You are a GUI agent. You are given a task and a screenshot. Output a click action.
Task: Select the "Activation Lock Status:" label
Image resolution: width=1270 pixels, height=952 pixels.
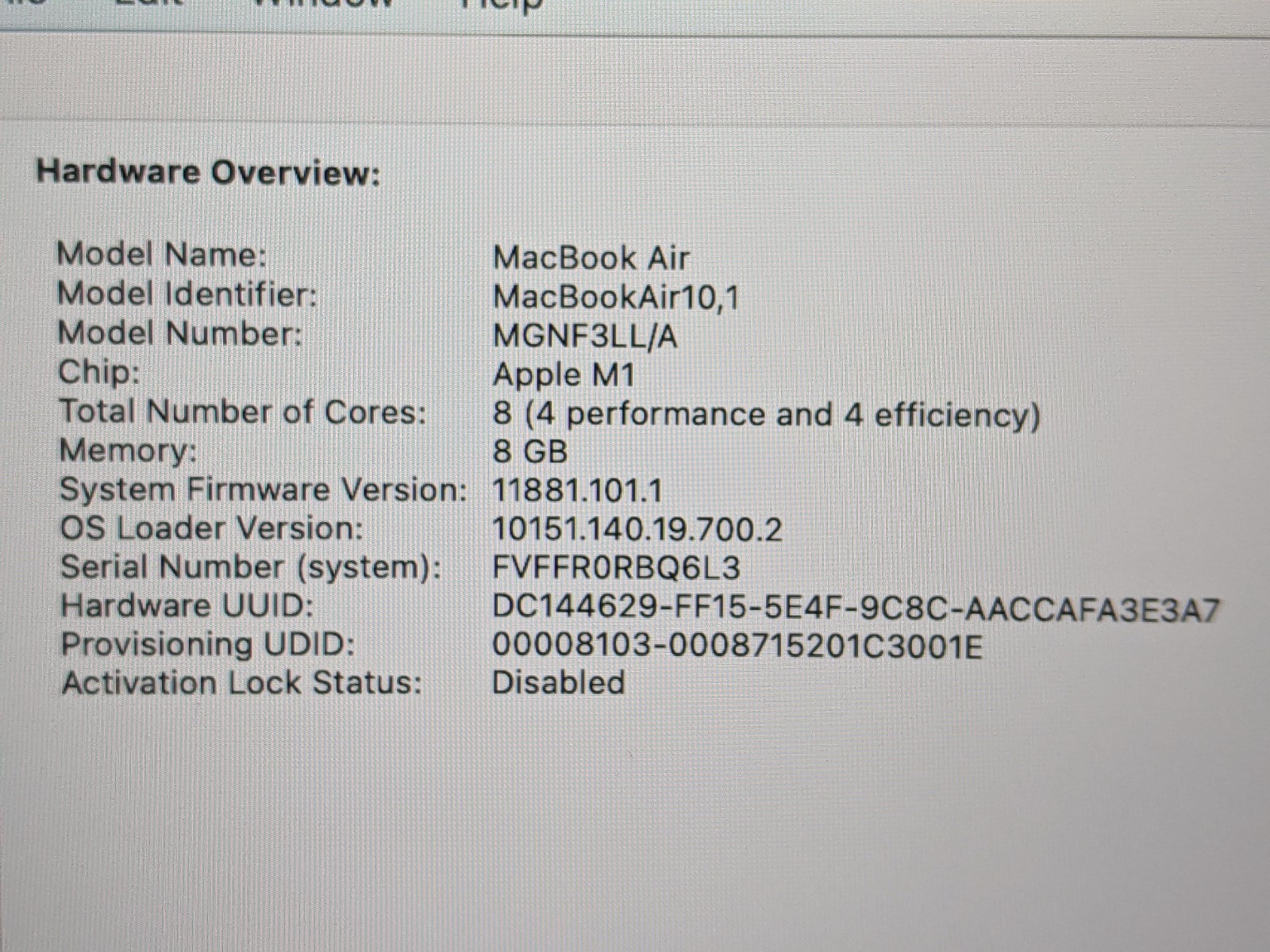(242, 683)
